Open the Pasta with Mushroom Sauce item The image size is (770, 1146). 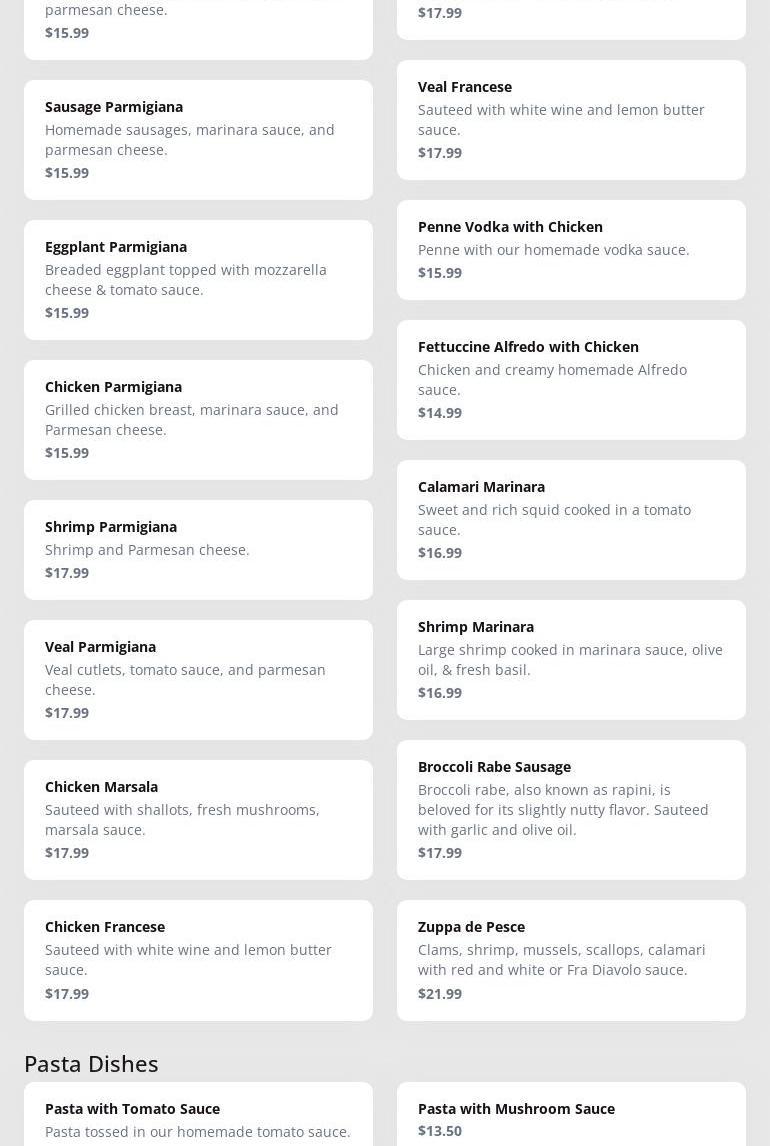pyautogui.click(x=571, y=1115)
